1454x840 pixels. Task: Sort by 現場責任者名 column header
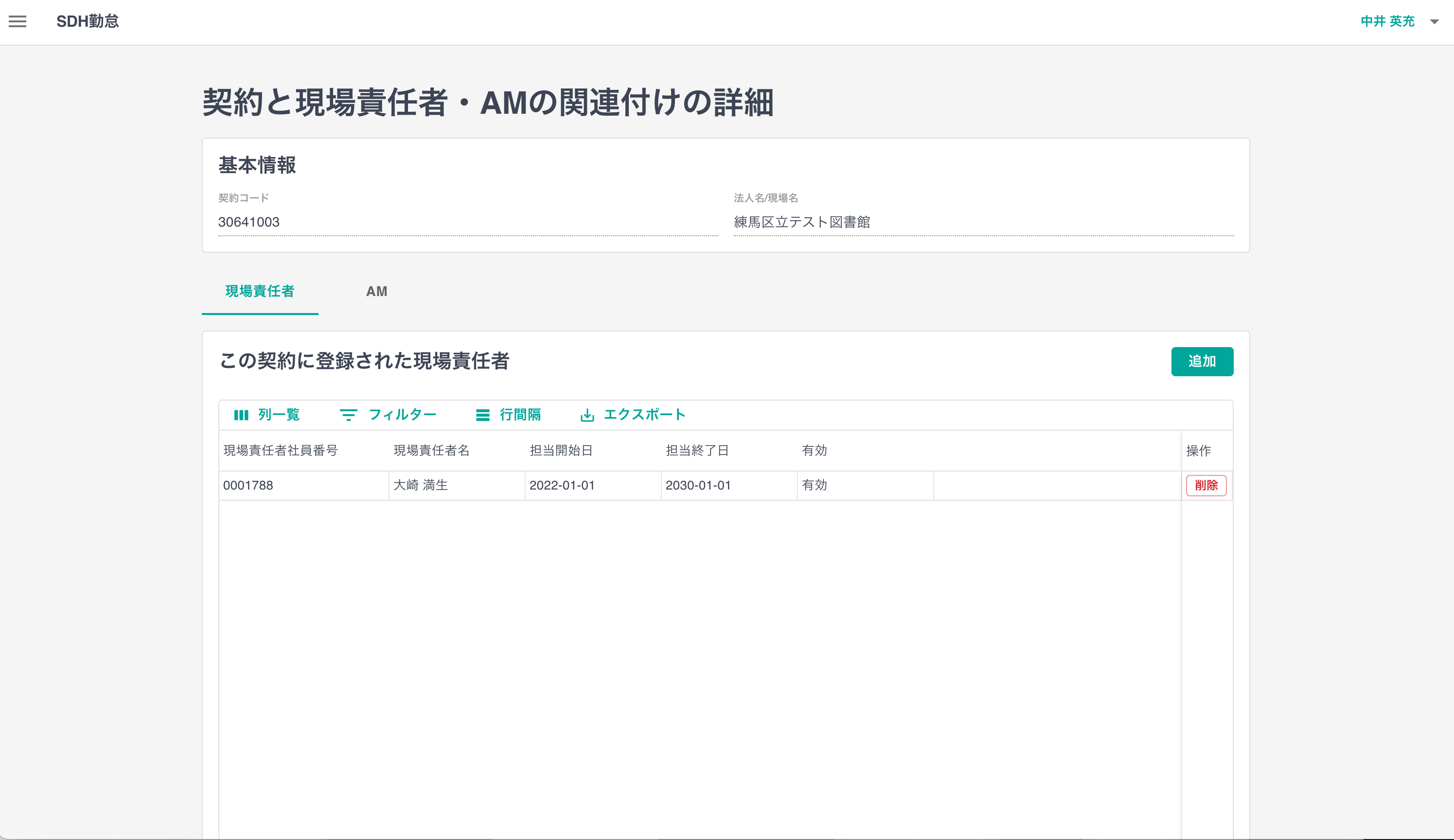point(431,451)
